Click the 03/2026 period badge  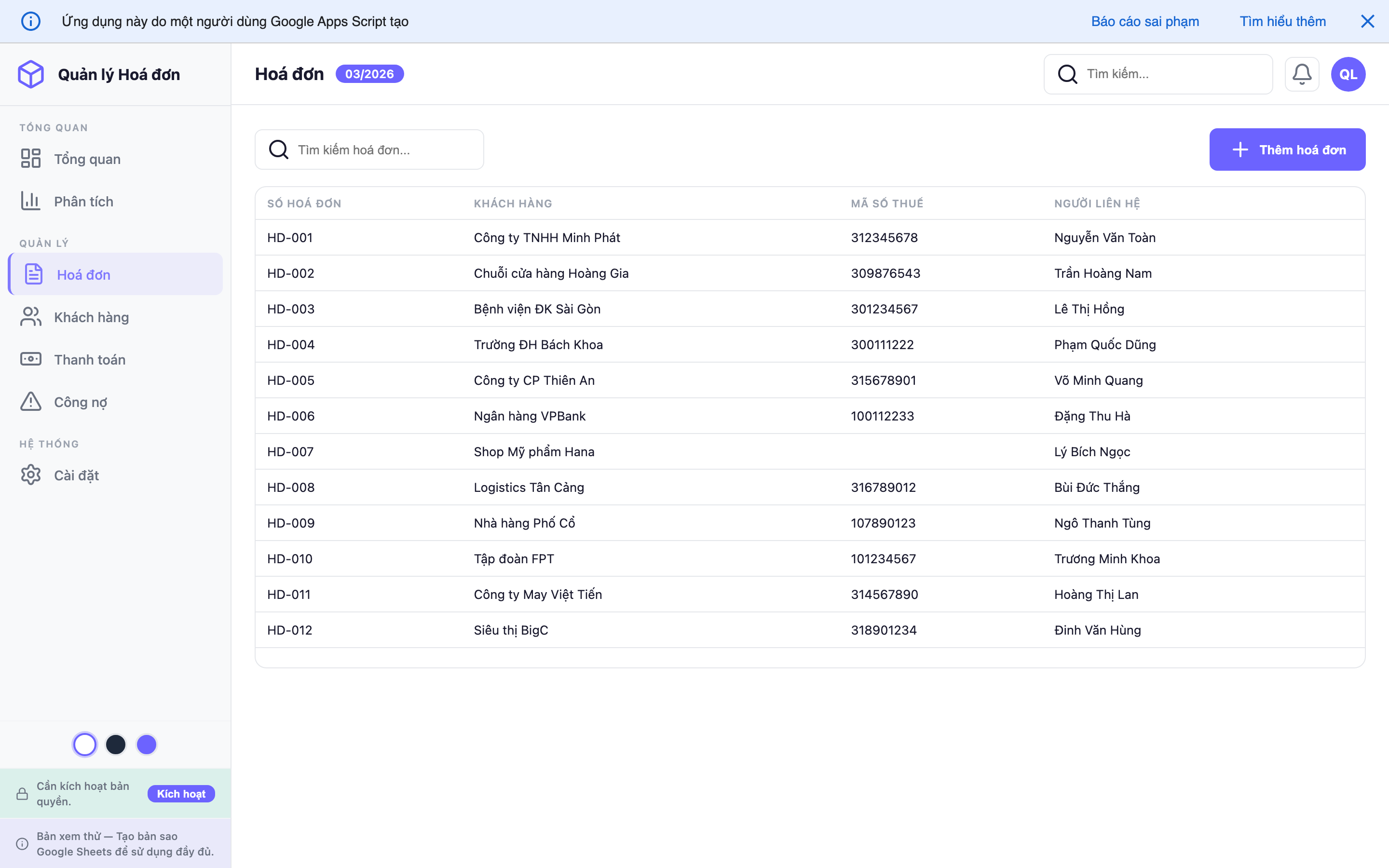(x=369, y=73)
